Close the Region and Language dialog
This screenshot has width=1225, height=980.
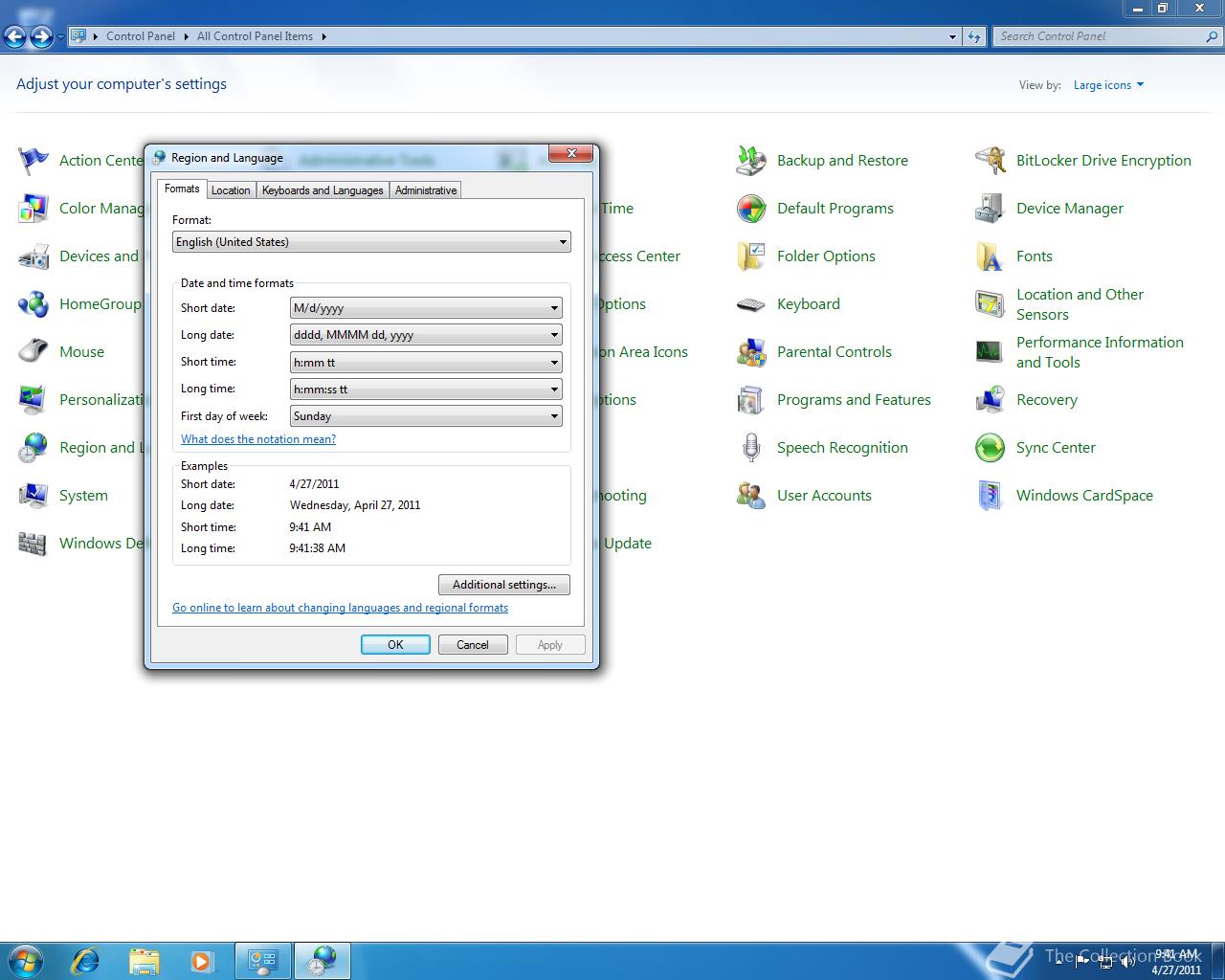(571, 153)
